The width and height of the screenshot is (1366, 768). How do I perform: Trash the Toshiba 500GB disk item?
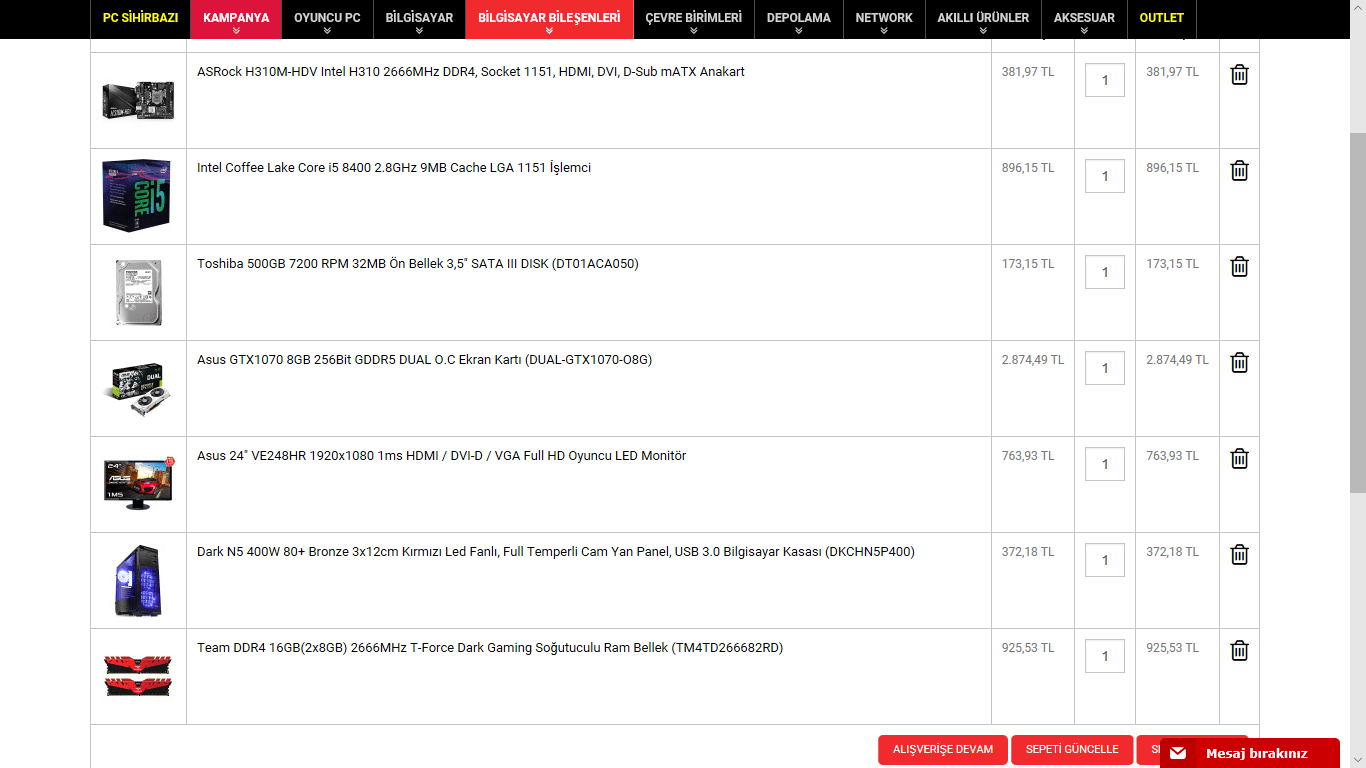pyautogui.click(x=1239, y=267)
